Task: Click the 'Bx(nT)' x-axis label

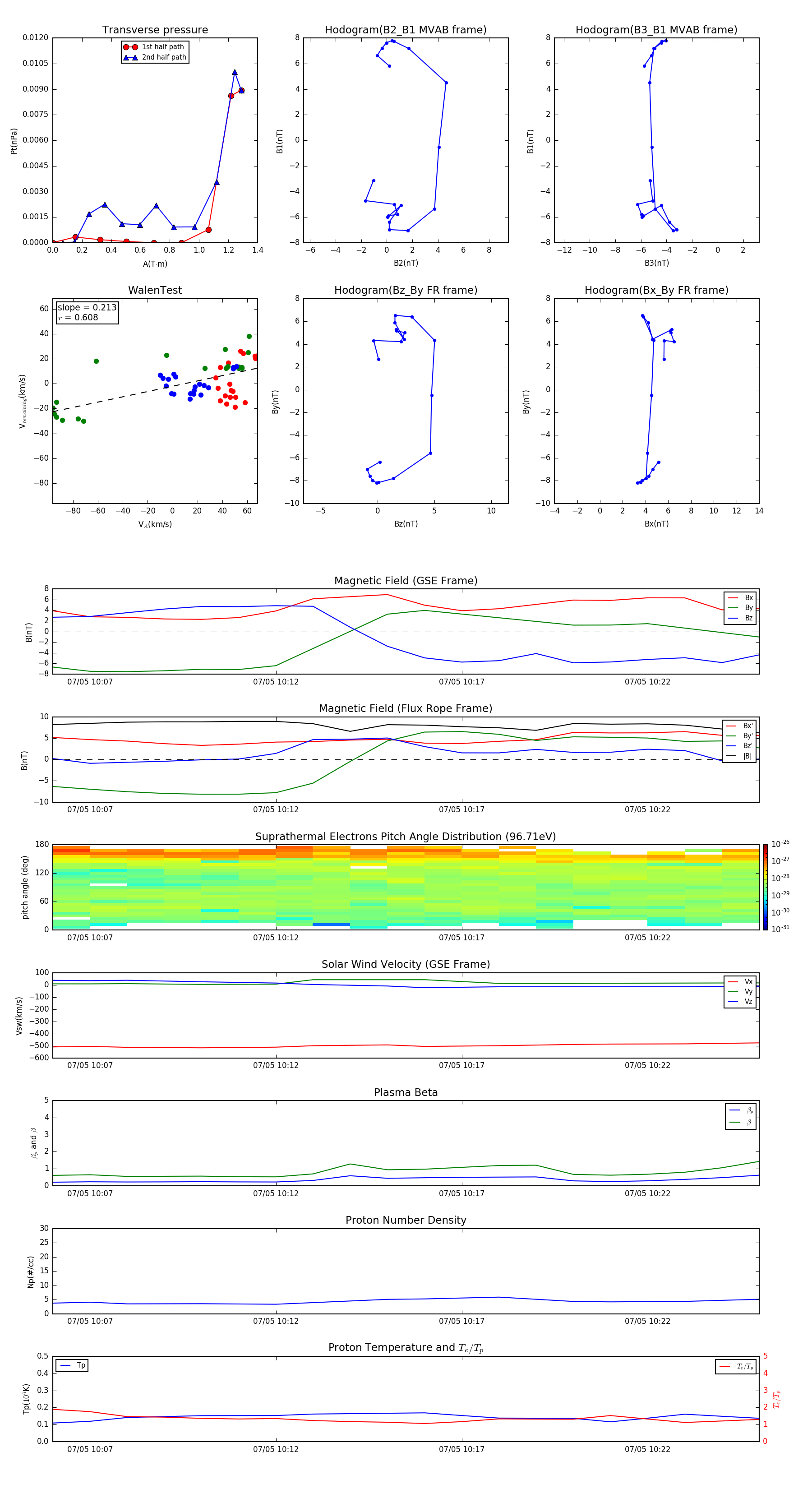Action: click(656, 524)
